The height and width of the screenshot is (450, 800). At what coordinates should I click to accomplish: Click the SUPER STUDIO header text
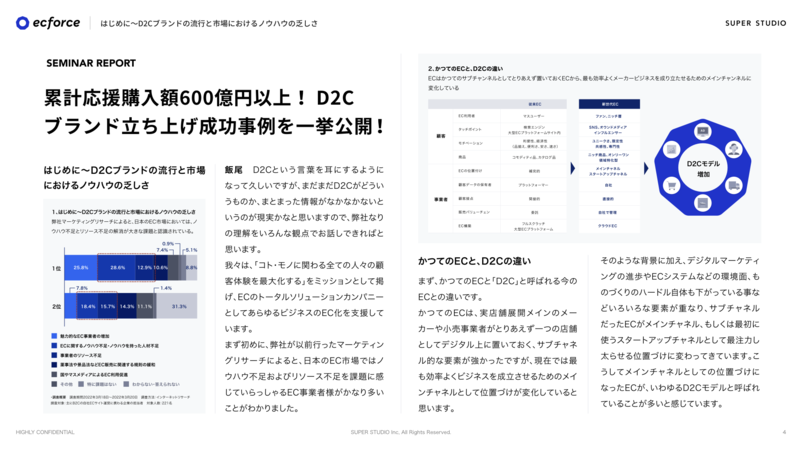click(x=756, y=23)
